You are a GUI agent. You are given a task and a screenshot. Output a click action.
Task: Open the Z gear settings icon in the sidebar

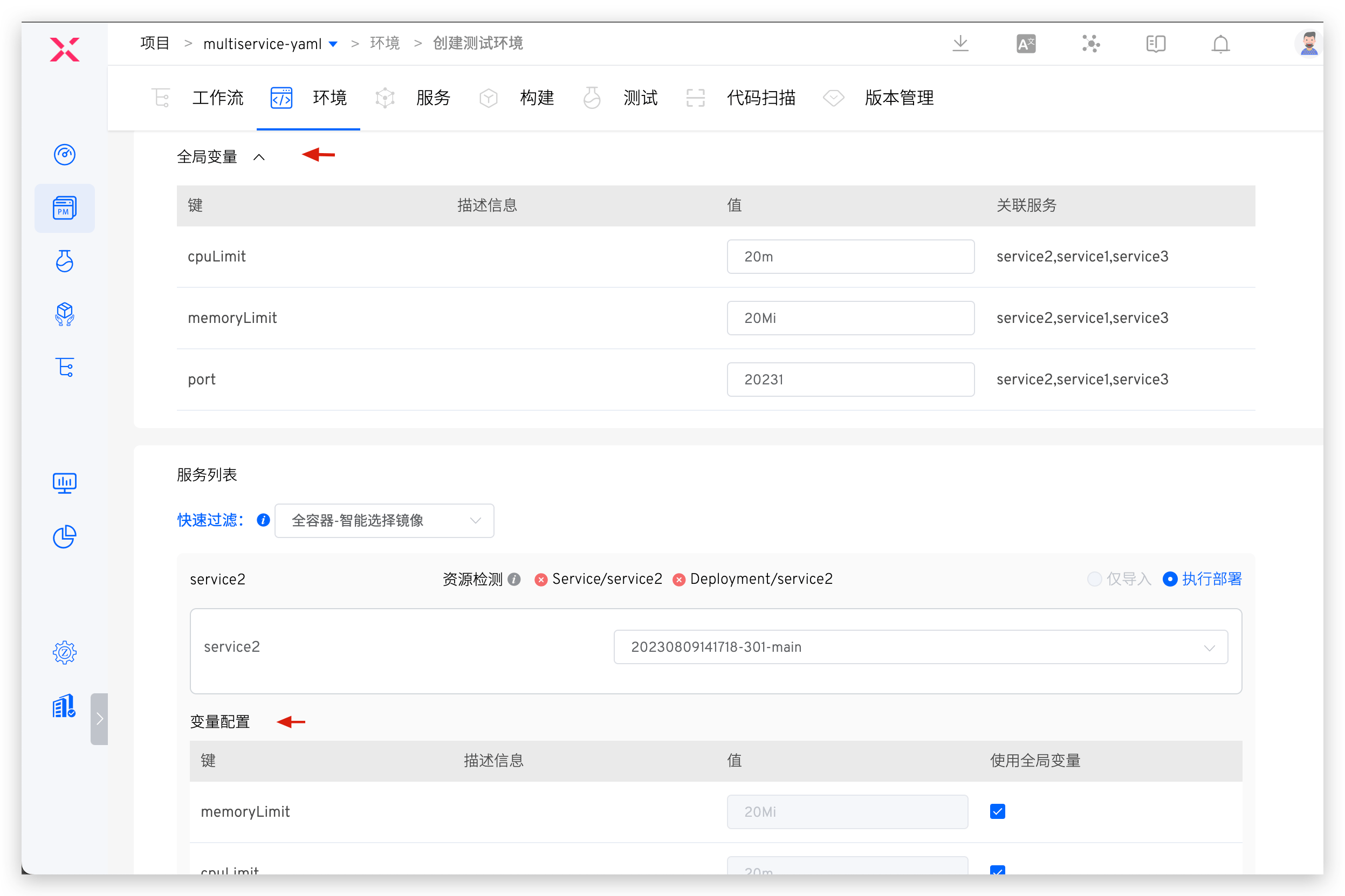pyautogui.click(x=65, y=652)
